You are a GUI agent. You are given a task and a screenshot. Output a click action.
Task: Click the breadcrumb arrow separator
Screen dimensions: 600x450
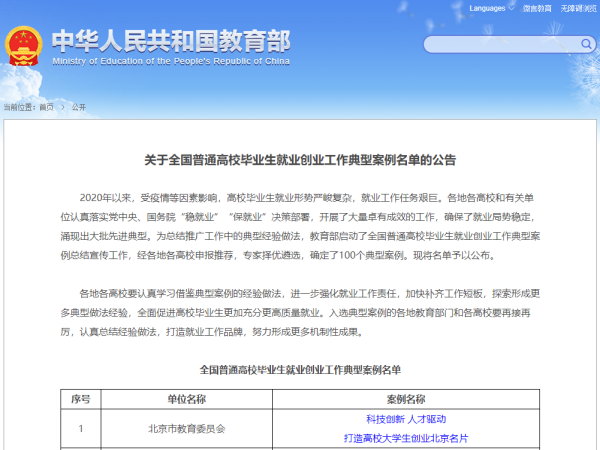tap(62, 106)
